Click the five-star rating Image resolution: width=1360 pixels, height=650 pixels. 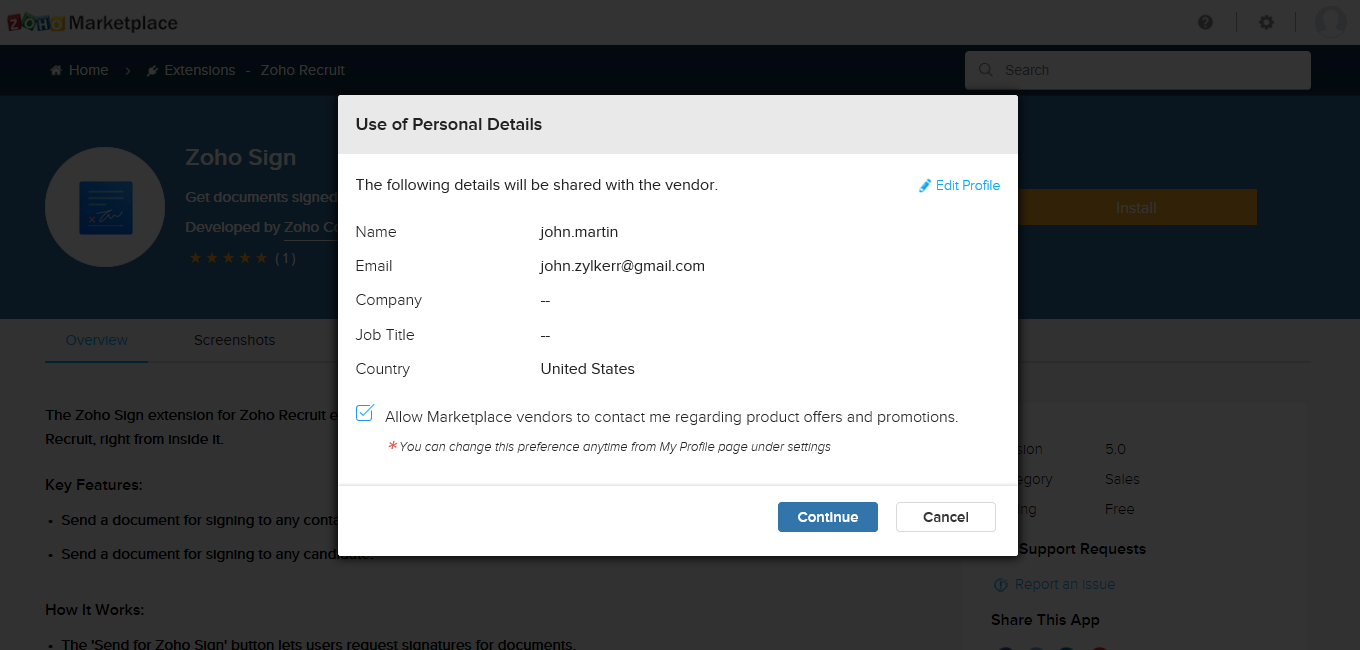(x=229, y=258)
